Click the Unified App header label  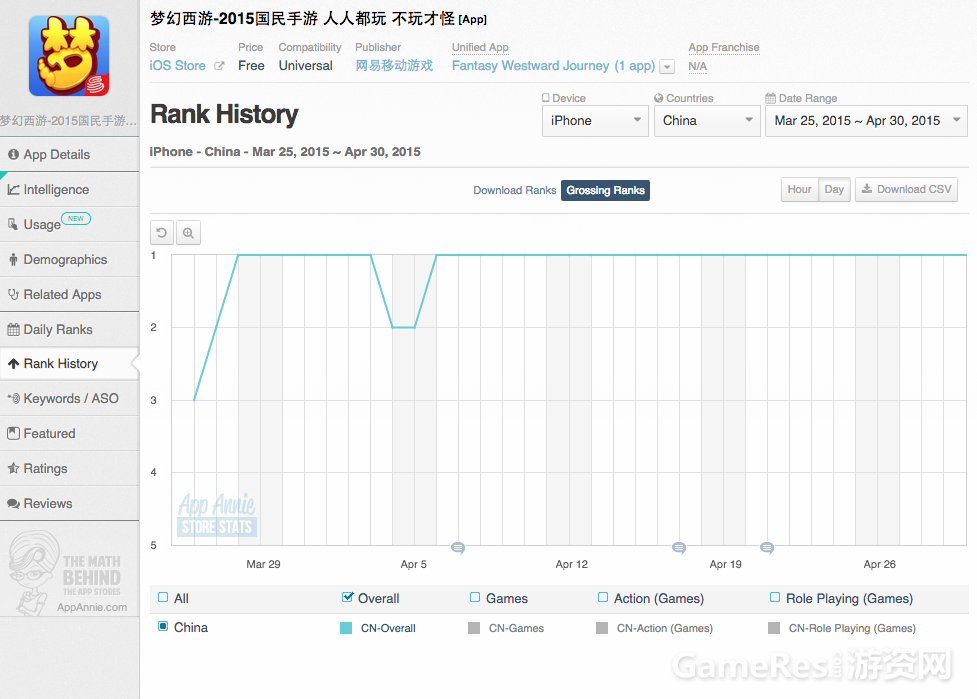480,47
